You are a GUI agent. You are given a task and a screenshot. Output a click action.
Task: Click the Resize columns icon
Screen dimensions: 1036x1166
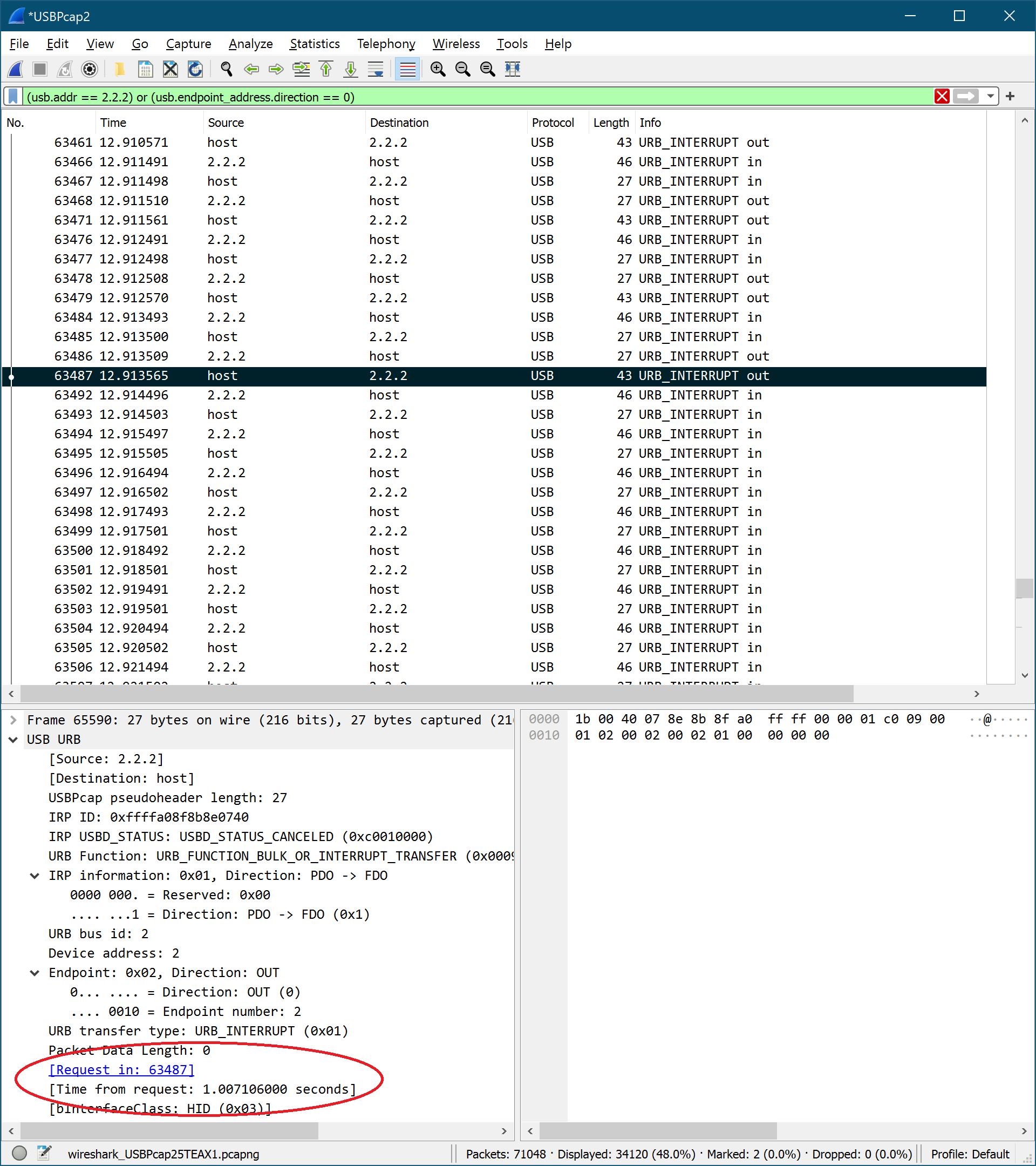tap(513, 69)
